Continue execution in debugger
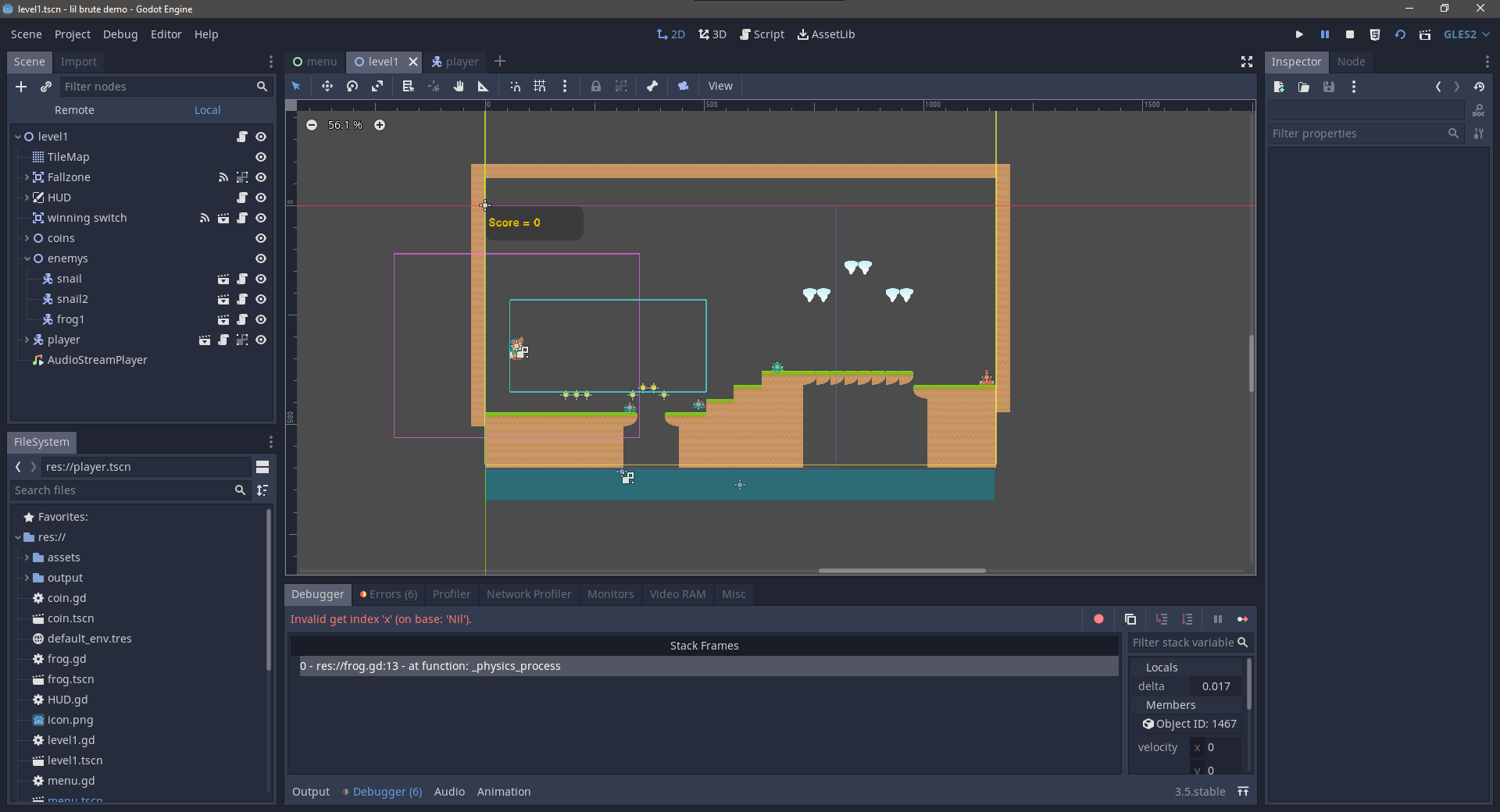 [x=1243, y=619]
